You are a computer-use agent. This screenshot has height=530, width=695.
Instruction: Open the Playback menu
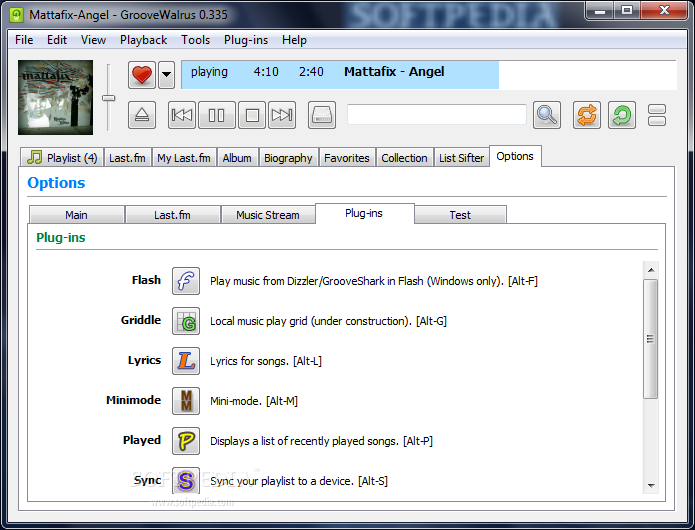pos(144,40)
